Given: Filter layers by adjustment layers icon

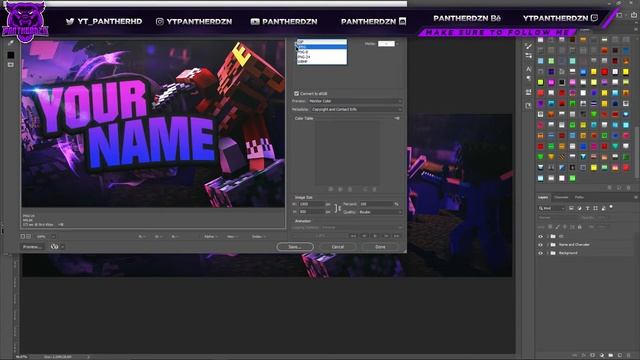Looking at the screenshot, I should (579, 208).
